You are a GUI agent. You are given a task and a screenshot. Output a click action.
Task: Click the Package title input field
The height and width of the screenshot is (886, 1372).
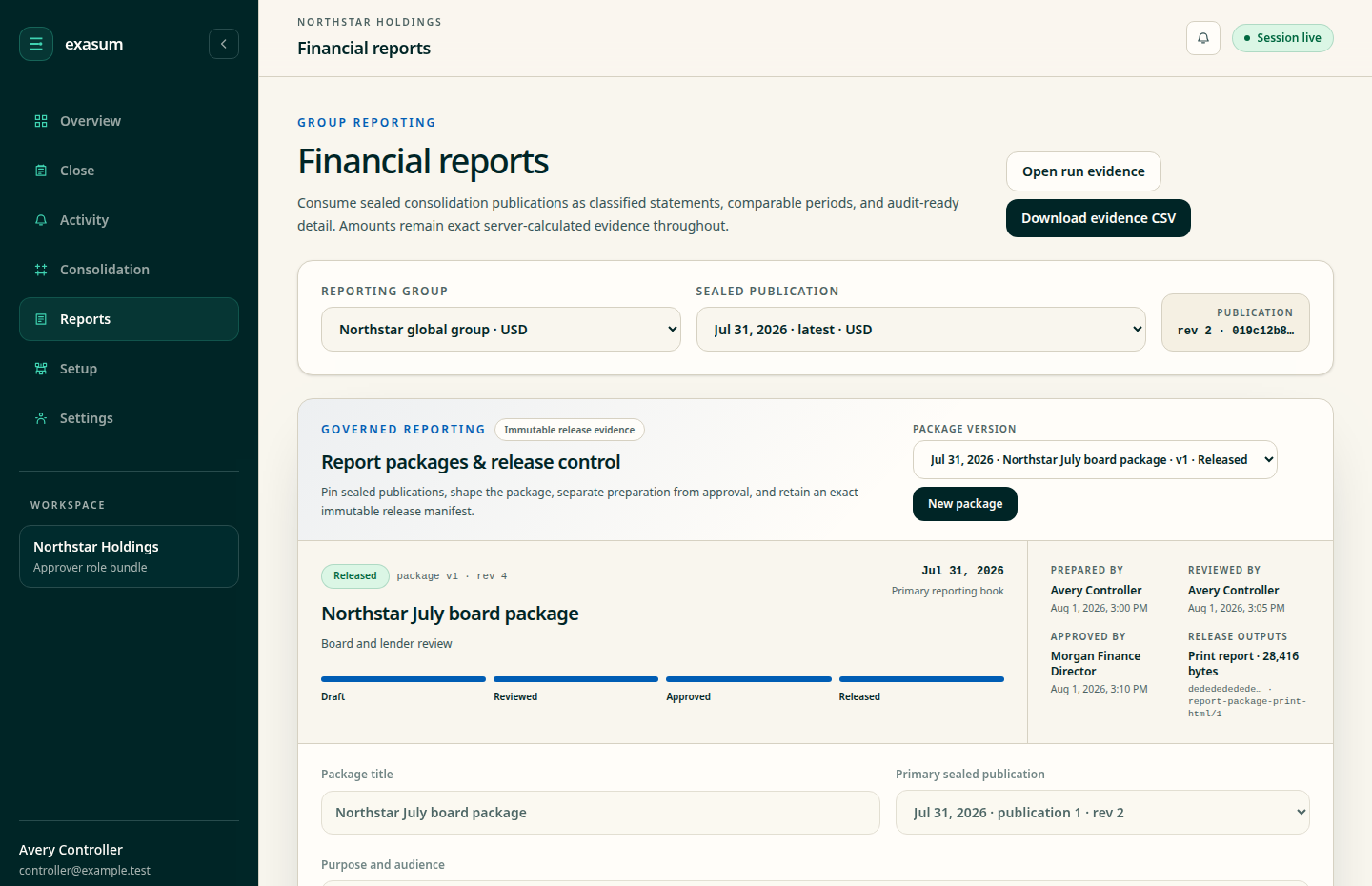tap(600, 813)
